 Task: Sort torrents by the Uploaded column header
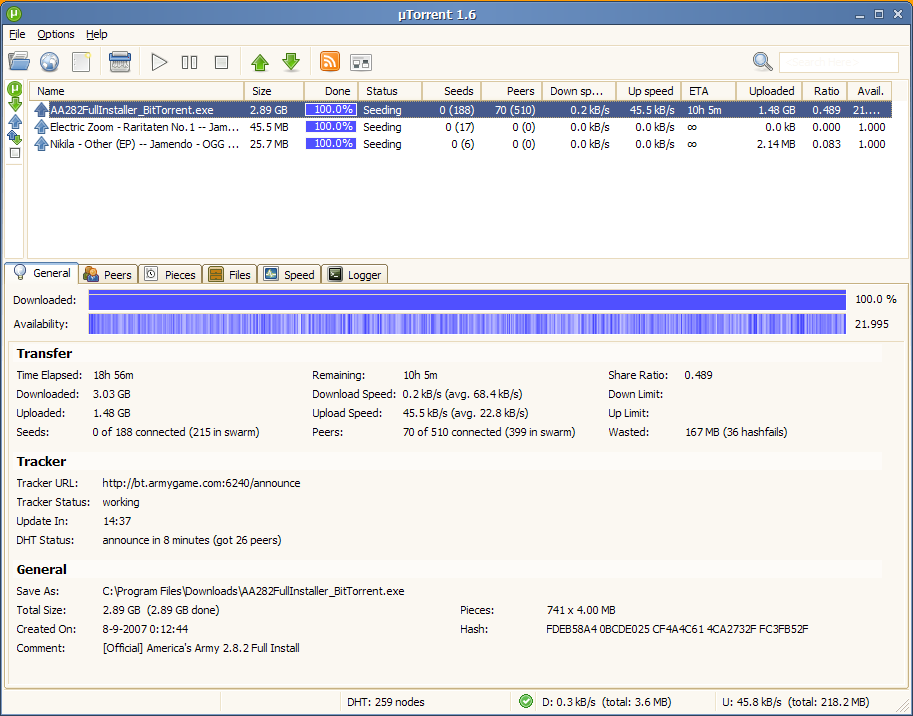[x=769, y=91]
